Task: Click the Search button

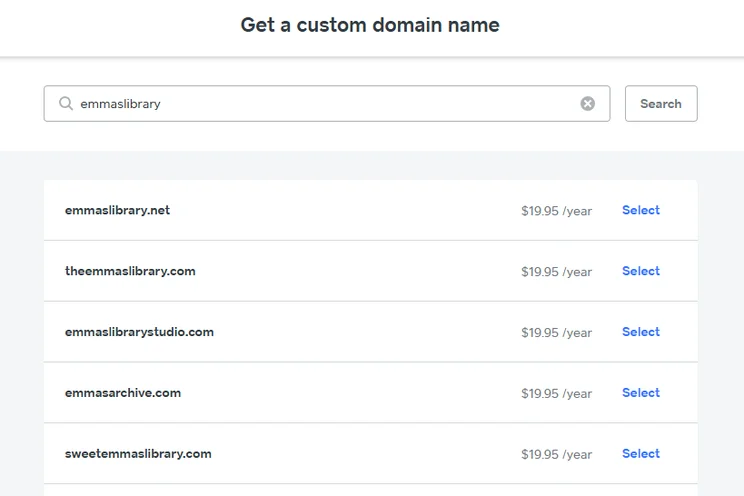Action: pyautogui.click(x=661, y=103)
